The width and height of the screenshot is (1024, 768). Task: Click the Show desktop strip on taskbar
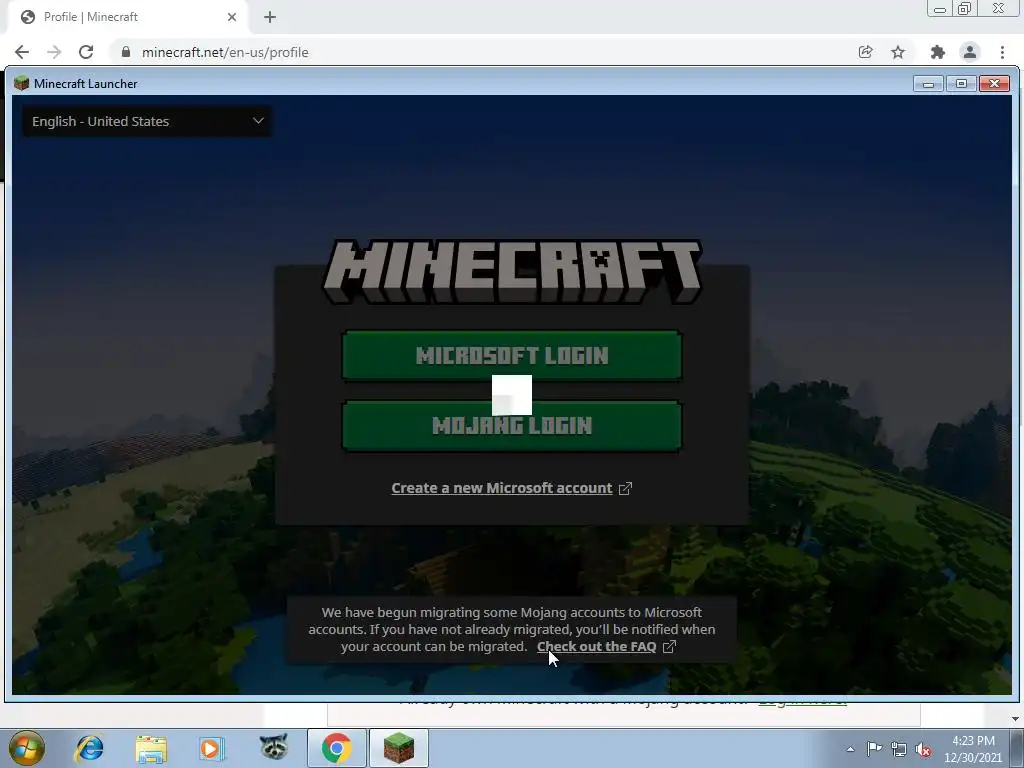click(x=1017, y=748)
